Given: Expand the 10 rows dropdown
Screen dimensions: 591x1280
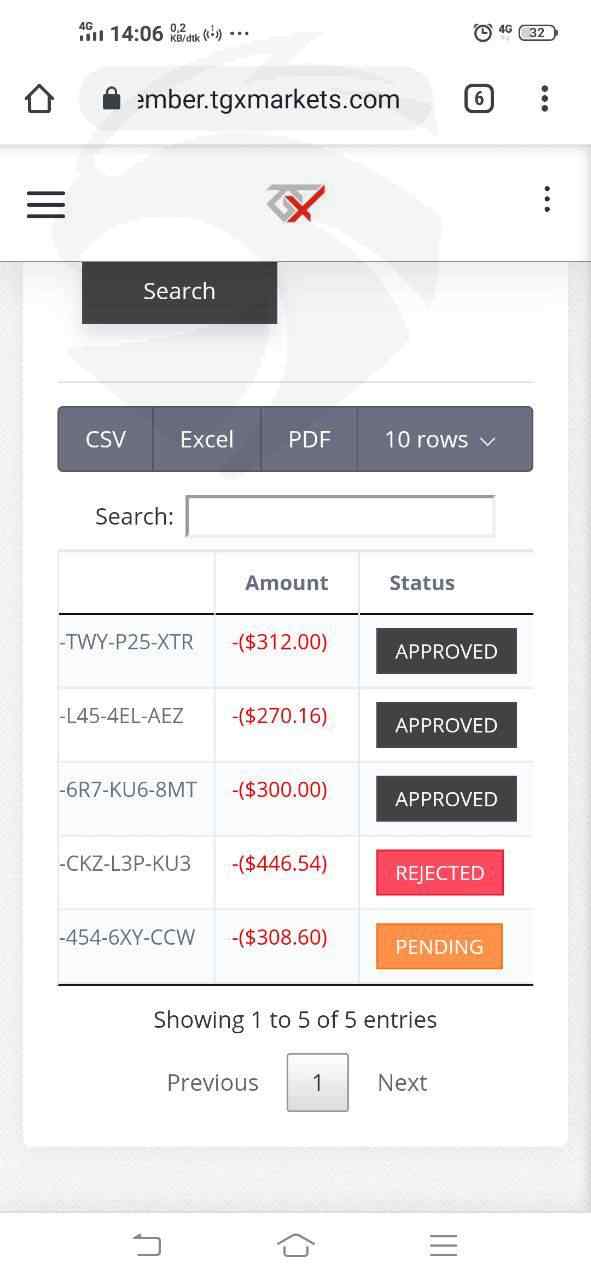Looking at the screenshot, I should click(444, 439).
